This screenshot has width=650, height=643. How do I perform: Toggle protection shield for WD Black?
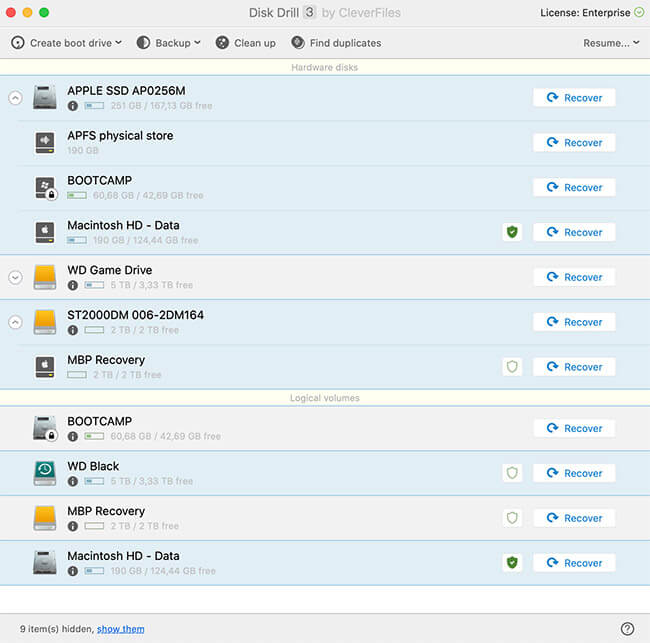(x=512, y=473)
